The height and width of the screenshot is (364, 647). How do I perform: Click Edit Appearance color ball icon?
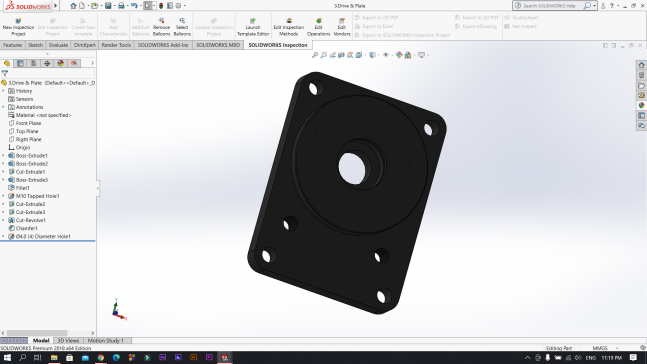pyautogui.click(x=399, y=54)
